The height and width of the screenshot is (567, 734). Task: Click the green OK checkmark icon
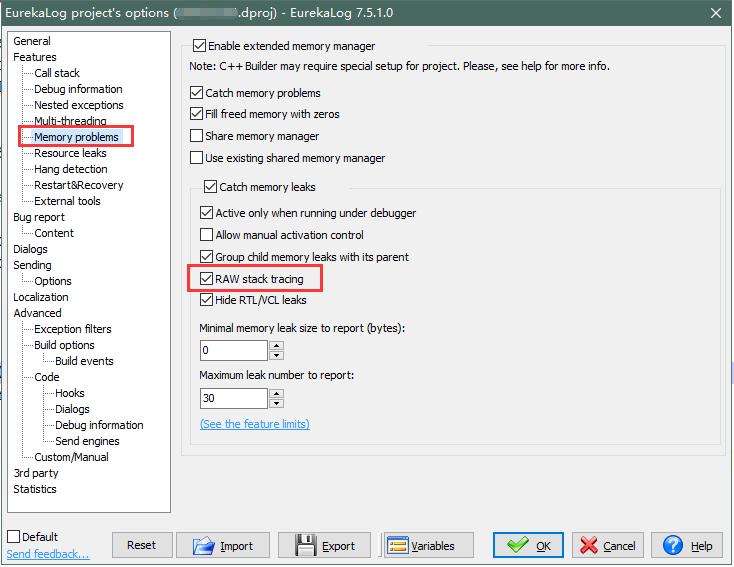coord(518,545)
